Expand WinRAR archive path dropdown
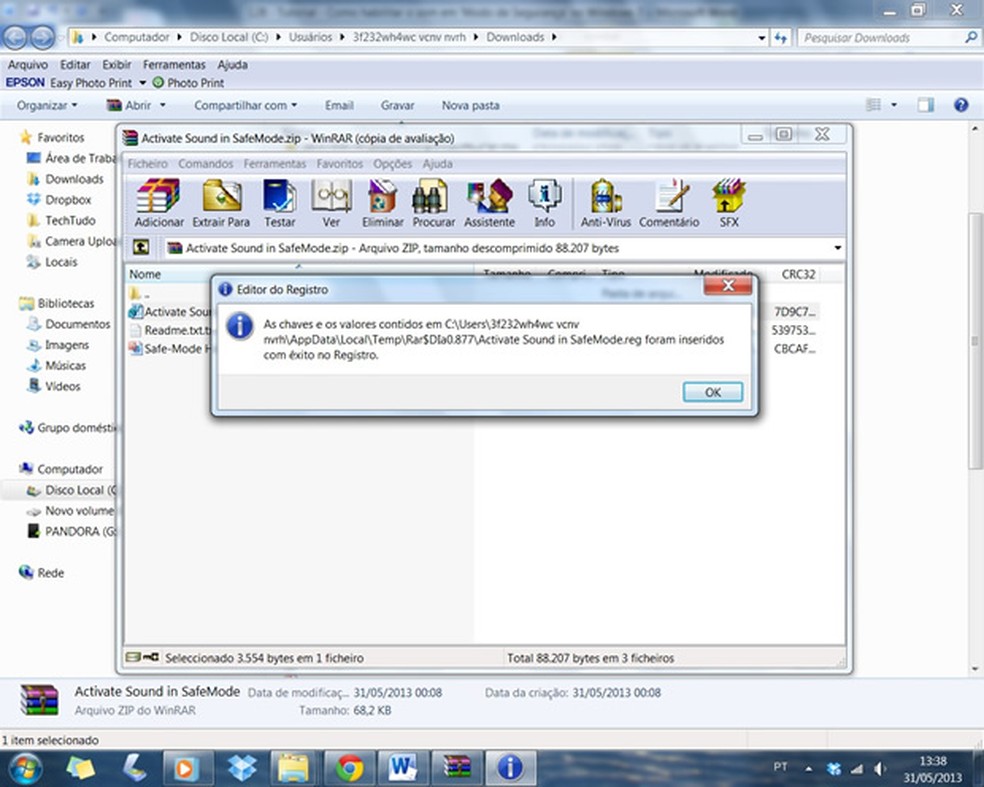The width and height of the screenshot is (984, 787). (837, 248)
